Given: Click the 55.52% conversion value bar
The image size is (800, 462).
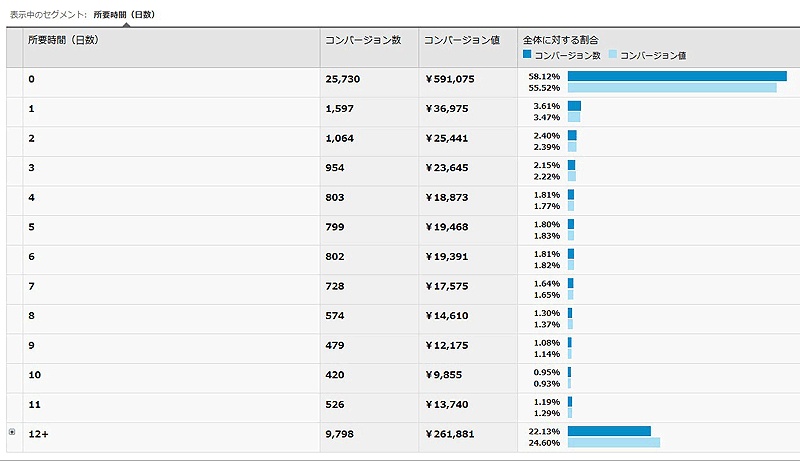Looking at the screenshot, I should [x=671, y=88].
